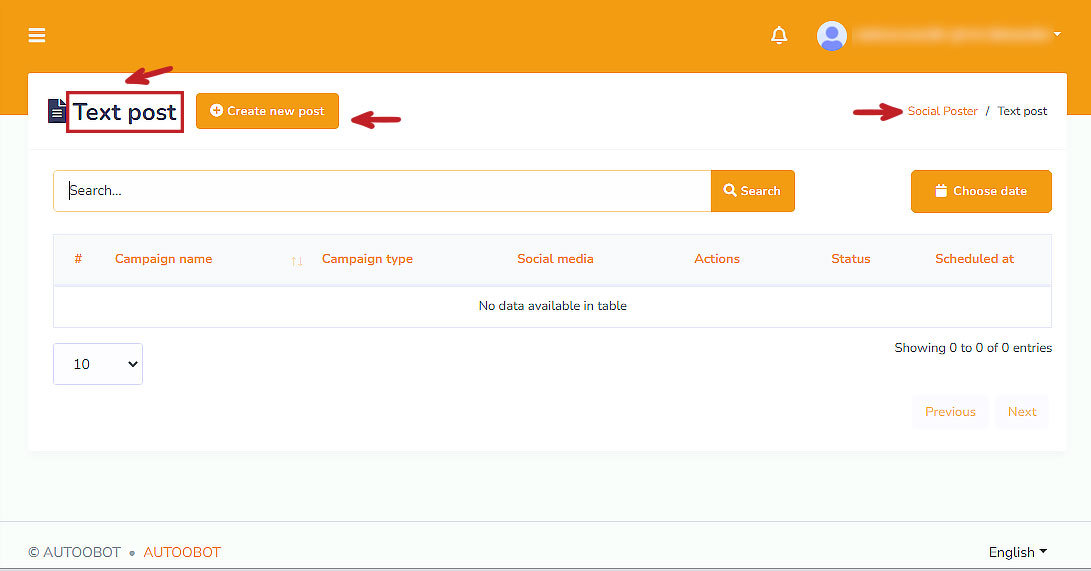
Task: Expand the user account dropdown arrow
Action: click(1057, 35)
